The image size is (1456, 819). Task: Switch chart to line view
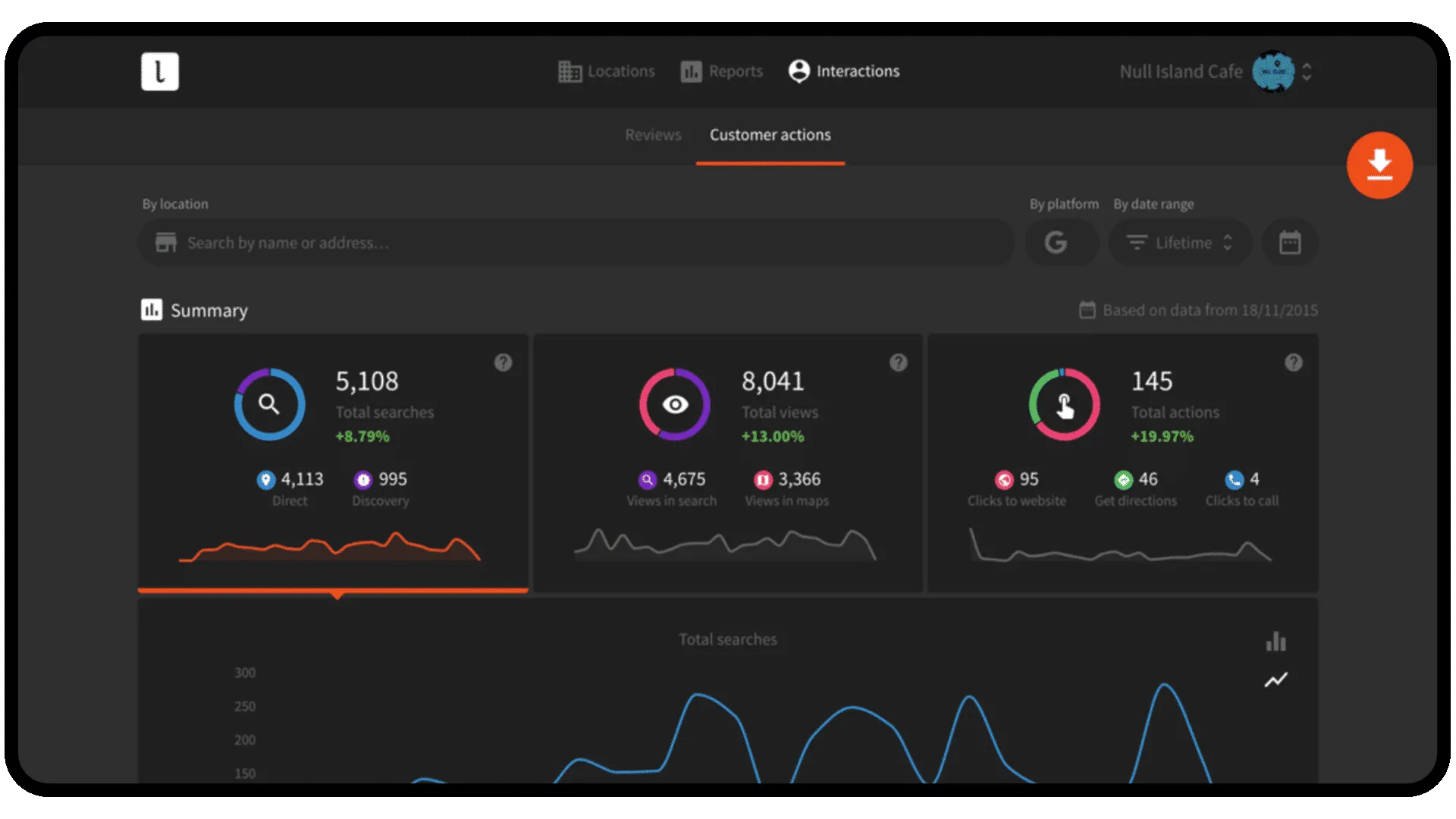[x=1276, y=680]
